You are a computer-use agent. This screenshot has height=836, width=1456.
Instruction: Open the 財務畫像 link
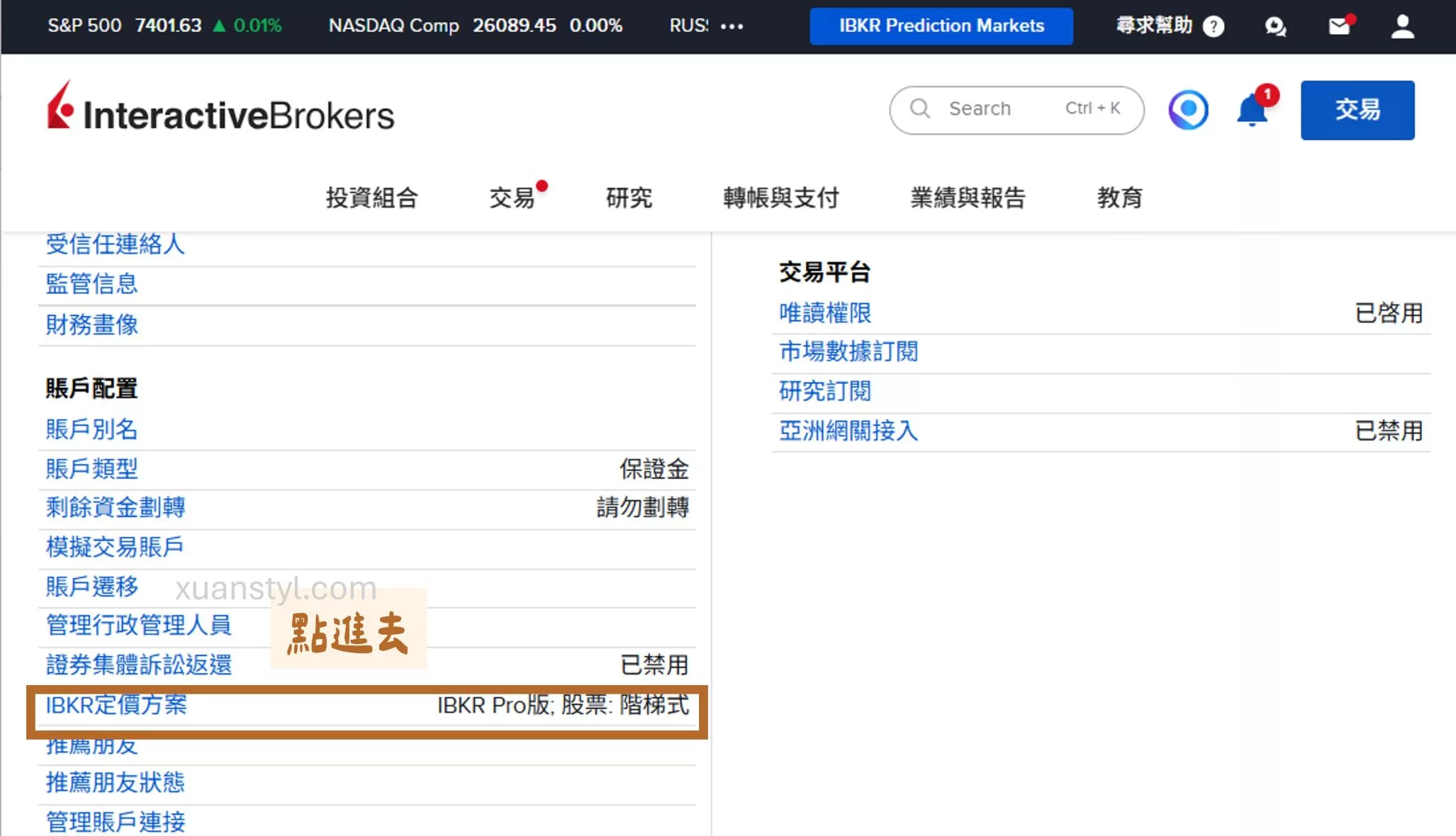(92, 324)
